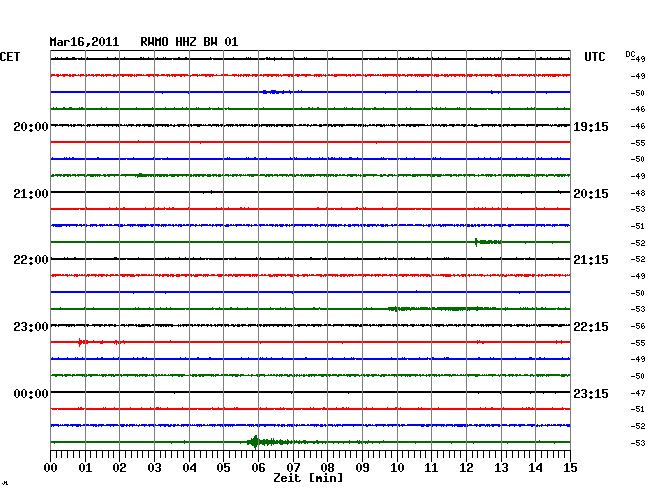Screen dimensions: 650x494
Task: Click minute tick label "12" on time axis
Action: point(466,468)
